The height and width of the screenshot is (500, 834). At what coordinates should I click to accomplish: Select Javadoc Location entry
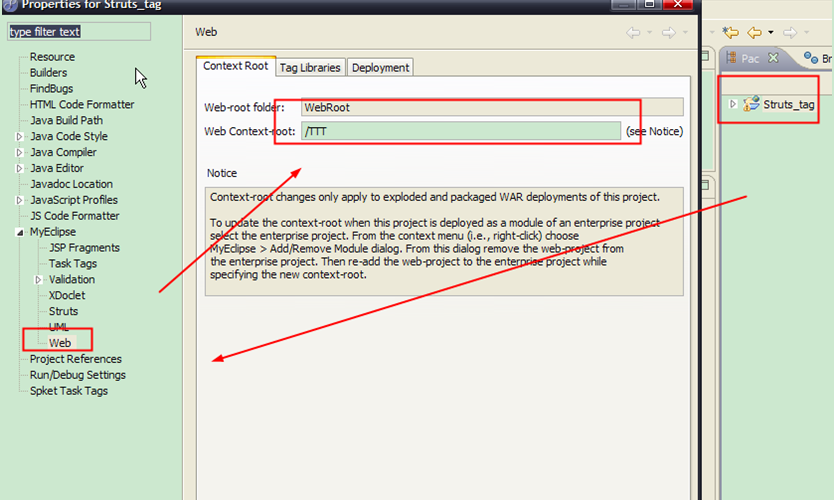coord(71,184)
